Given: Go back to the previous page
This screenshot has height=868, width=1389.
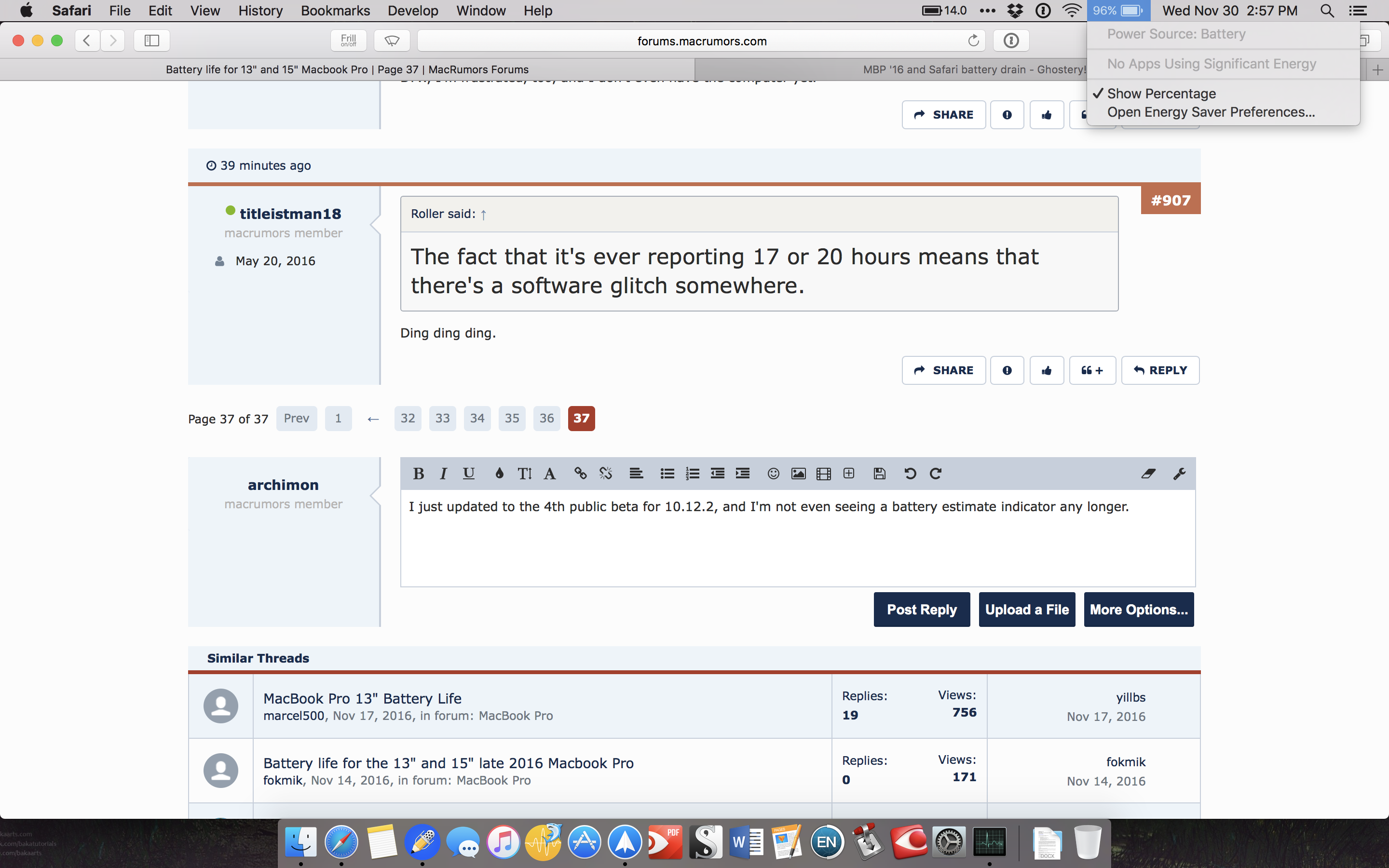Looking at the screenshot, I should 87,41.
